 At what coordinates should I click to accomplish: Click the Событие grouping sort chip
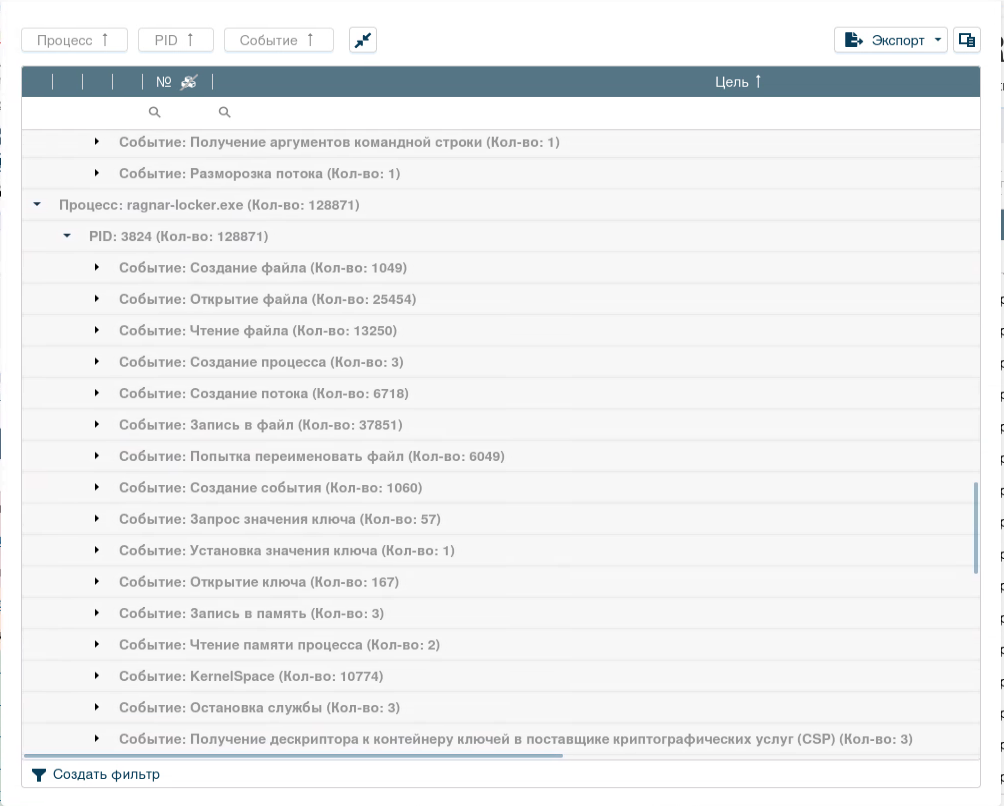[x=278, y=40]
